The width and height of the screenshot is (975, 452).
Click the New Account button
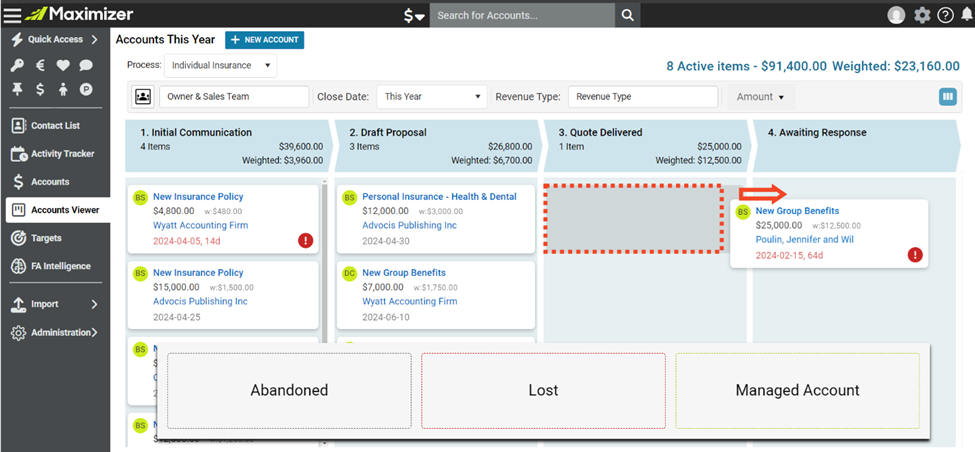[x=264, y=40]
